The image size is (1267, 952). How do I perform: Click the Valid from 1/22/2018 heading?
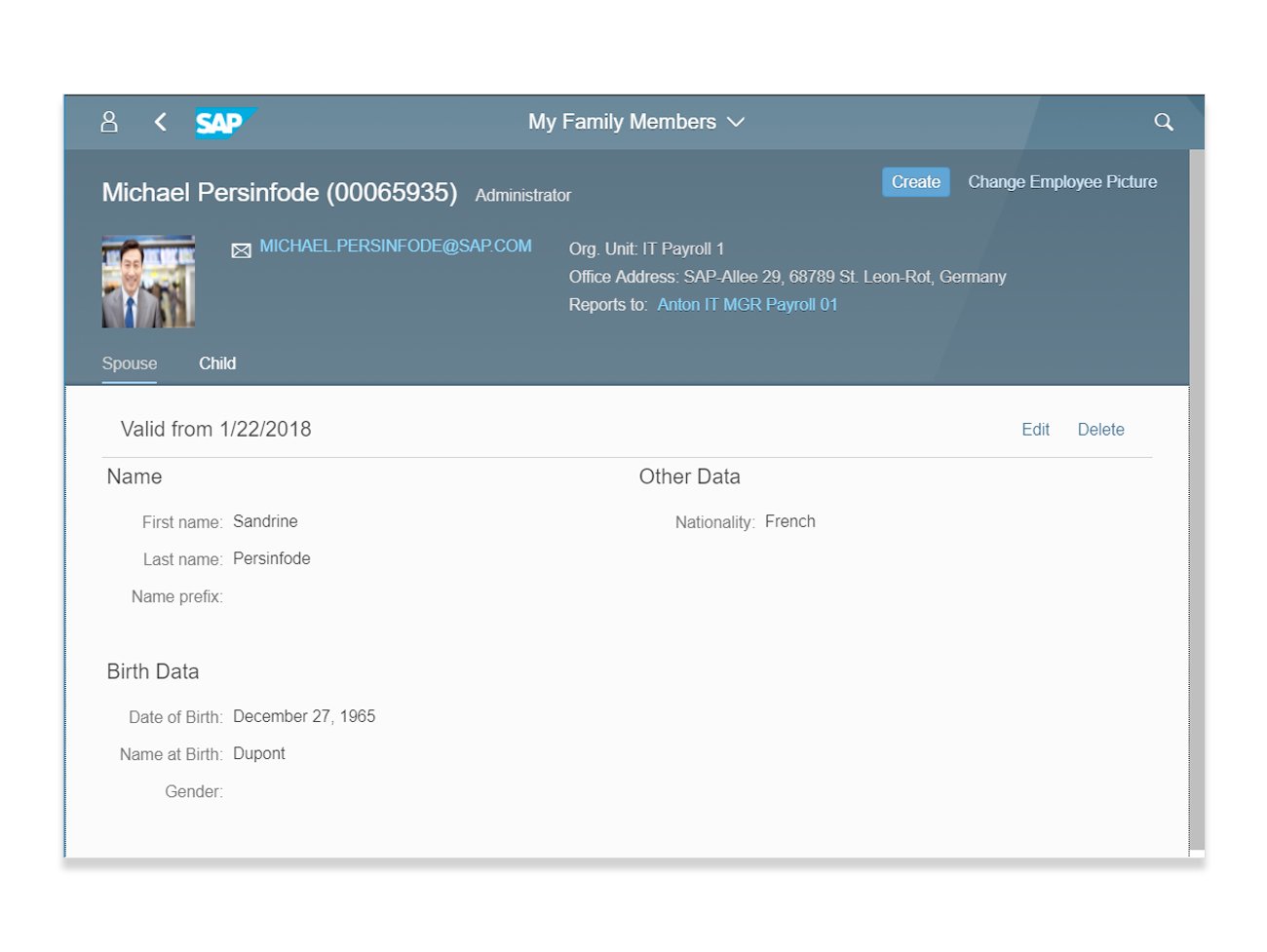216,430
